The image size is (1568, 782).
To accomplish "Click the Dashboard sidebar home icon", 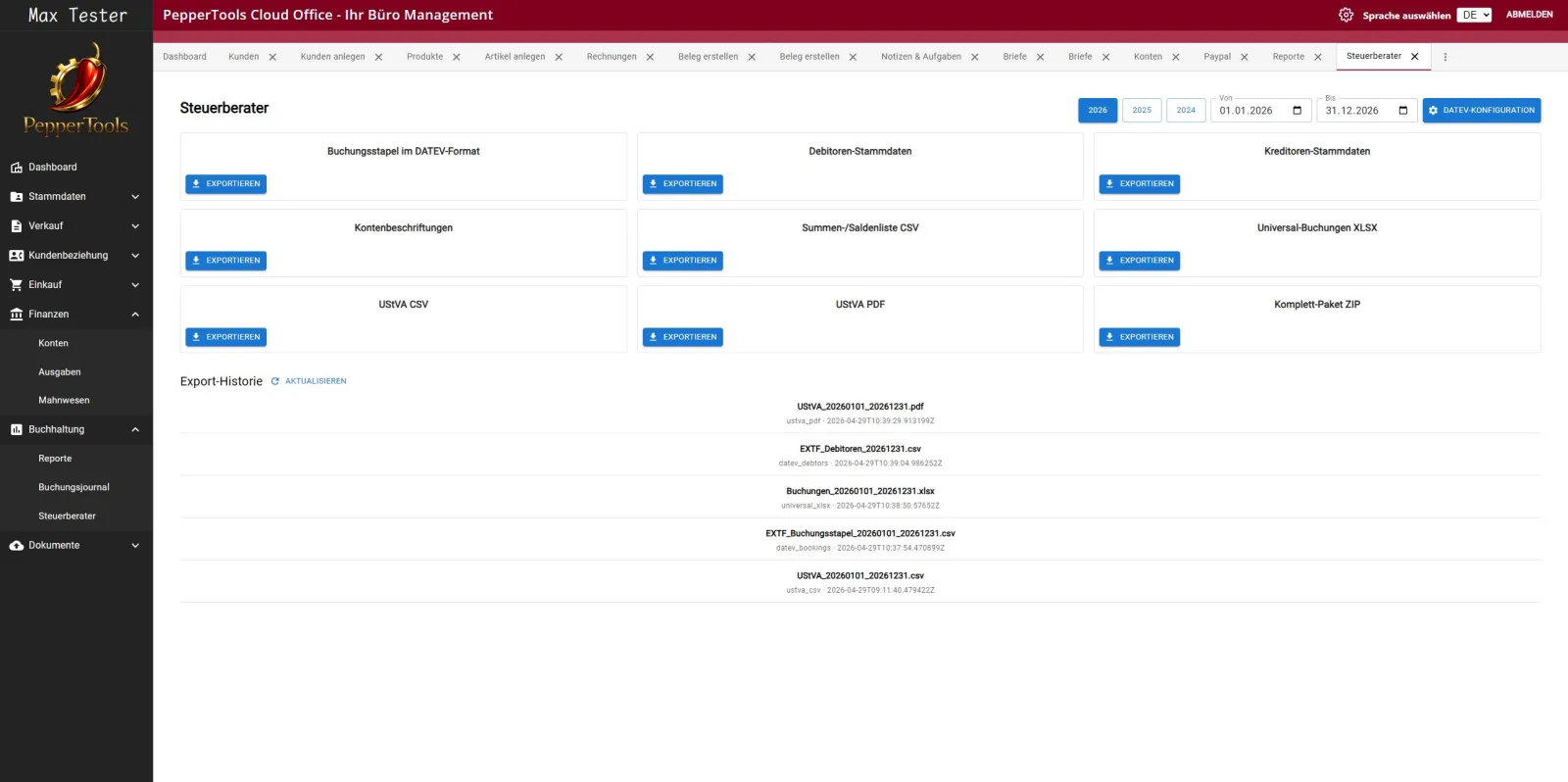I will (16, 168).
